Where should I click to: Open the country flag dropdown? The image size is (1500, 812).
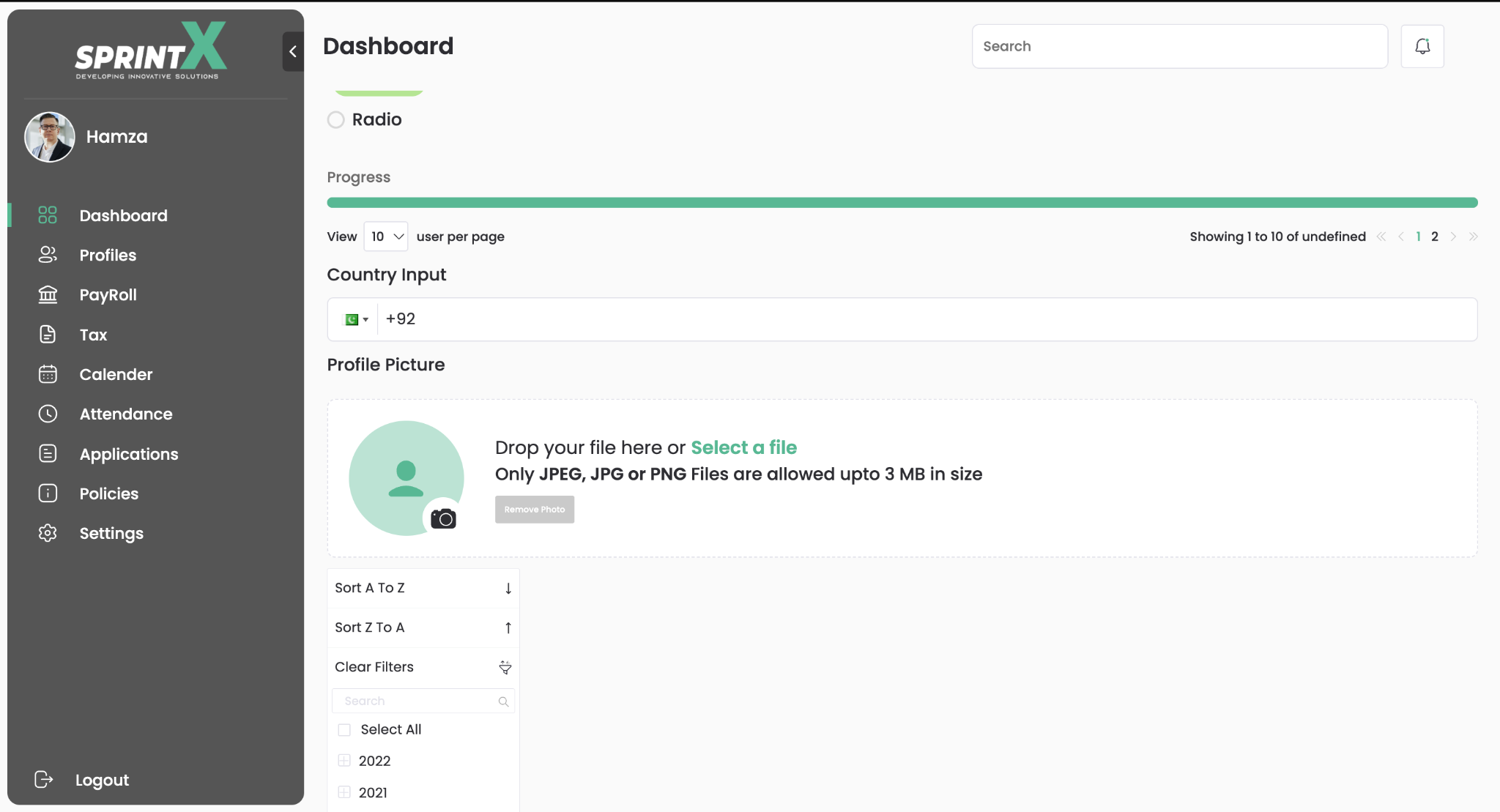[356, 319]
